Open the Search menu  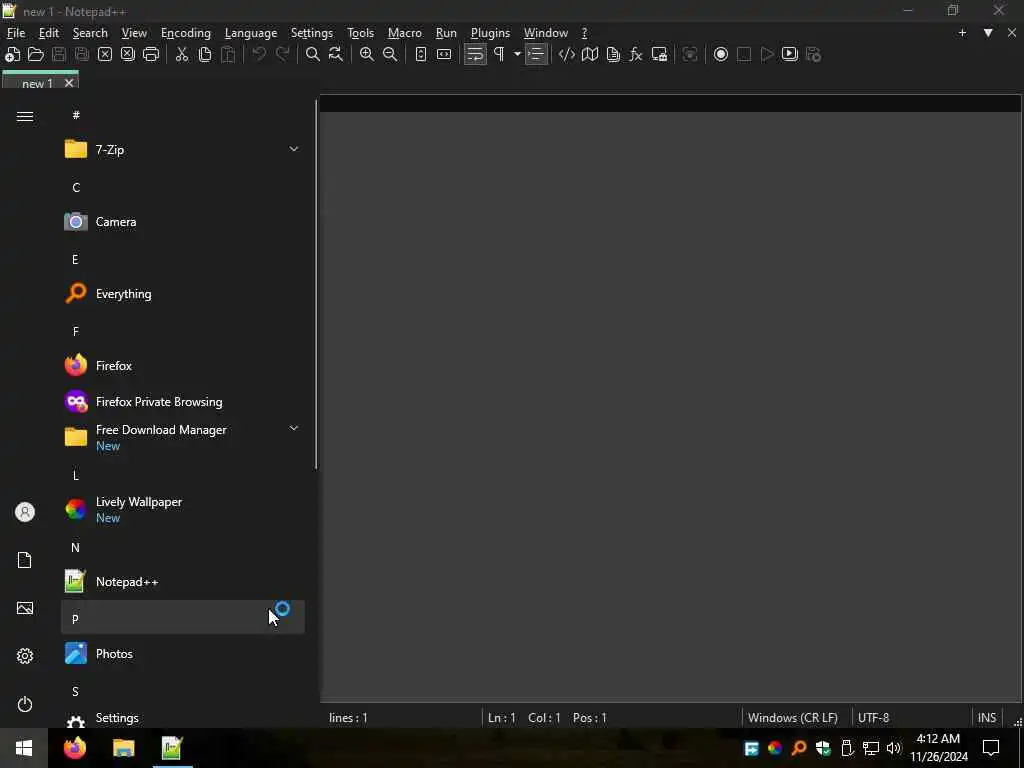click(90, 33)
